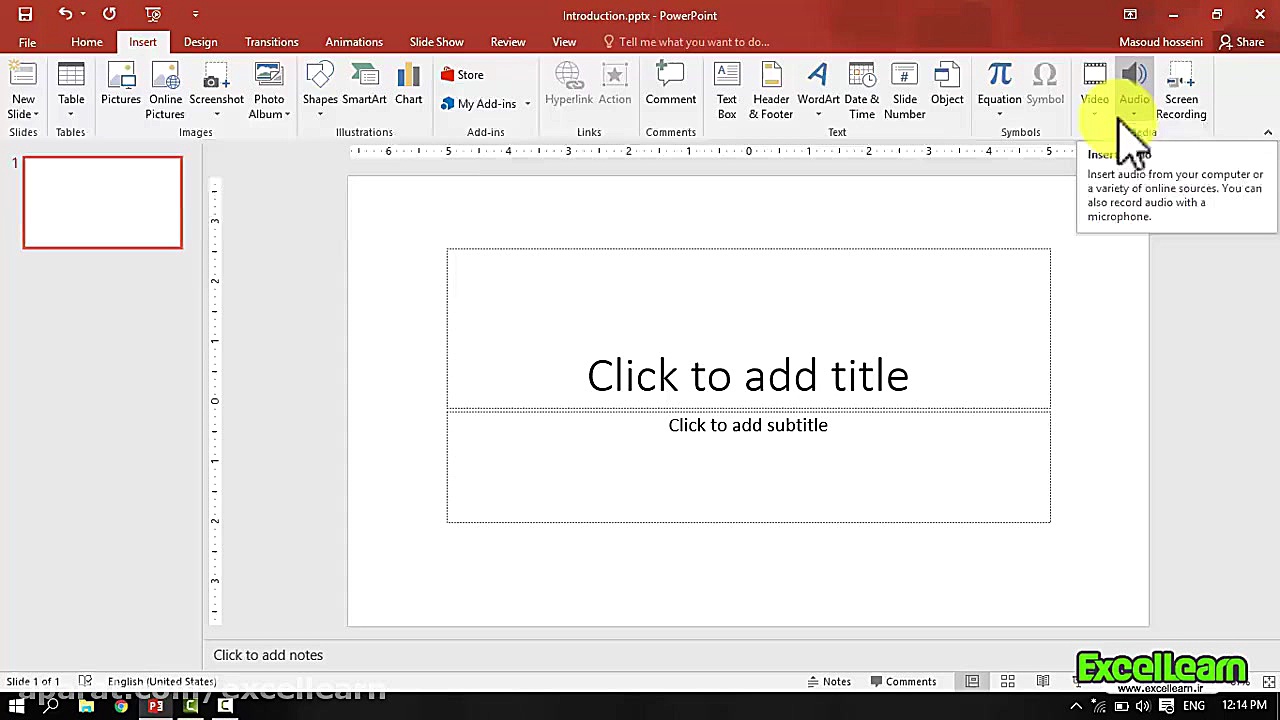Open the Photo Album dropdown arrow
This screenshot has width=1280, height=720.
coord(287,115)
